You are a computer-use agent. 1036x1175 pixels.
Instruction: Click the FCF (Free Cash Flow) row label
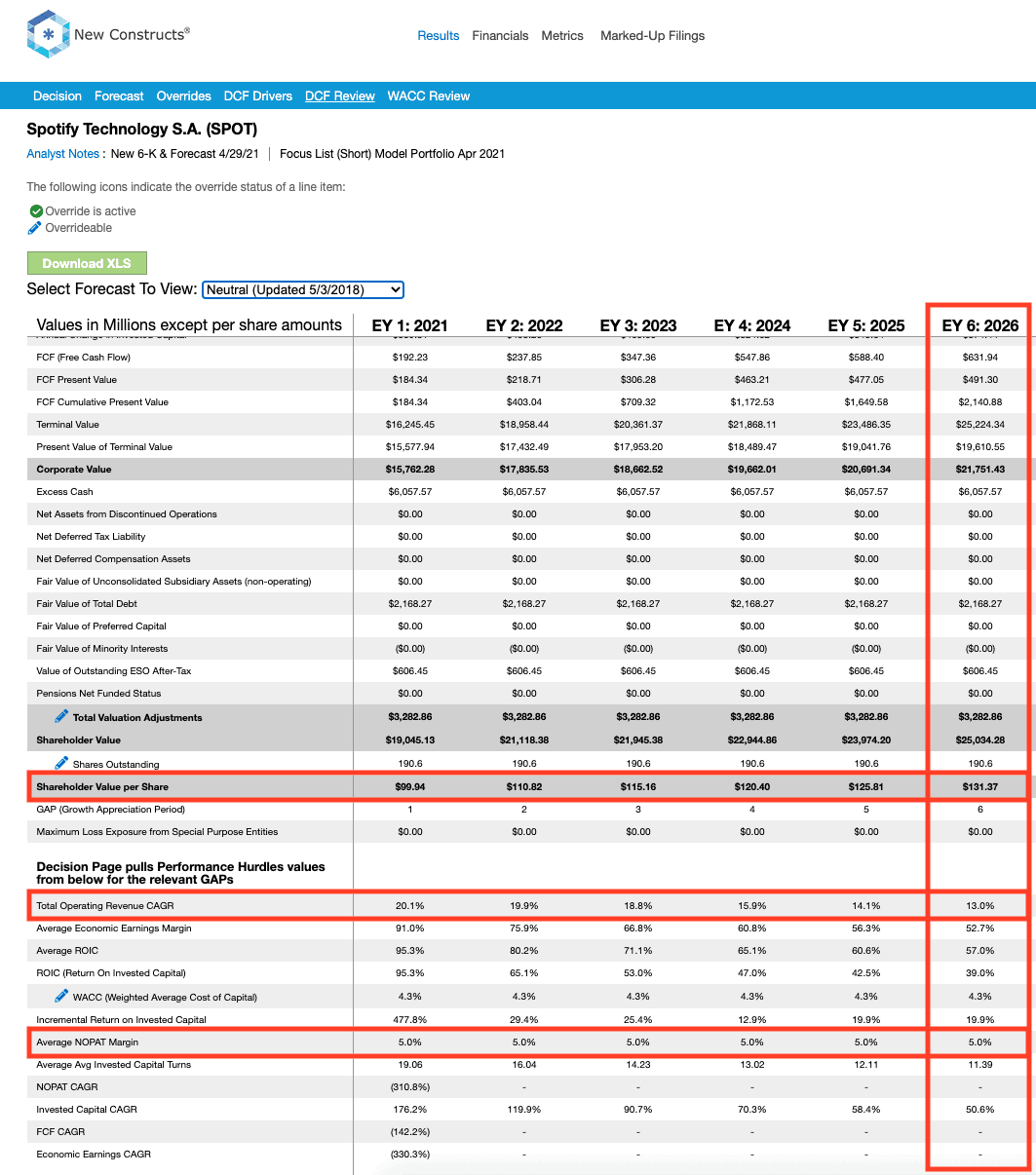84,358
